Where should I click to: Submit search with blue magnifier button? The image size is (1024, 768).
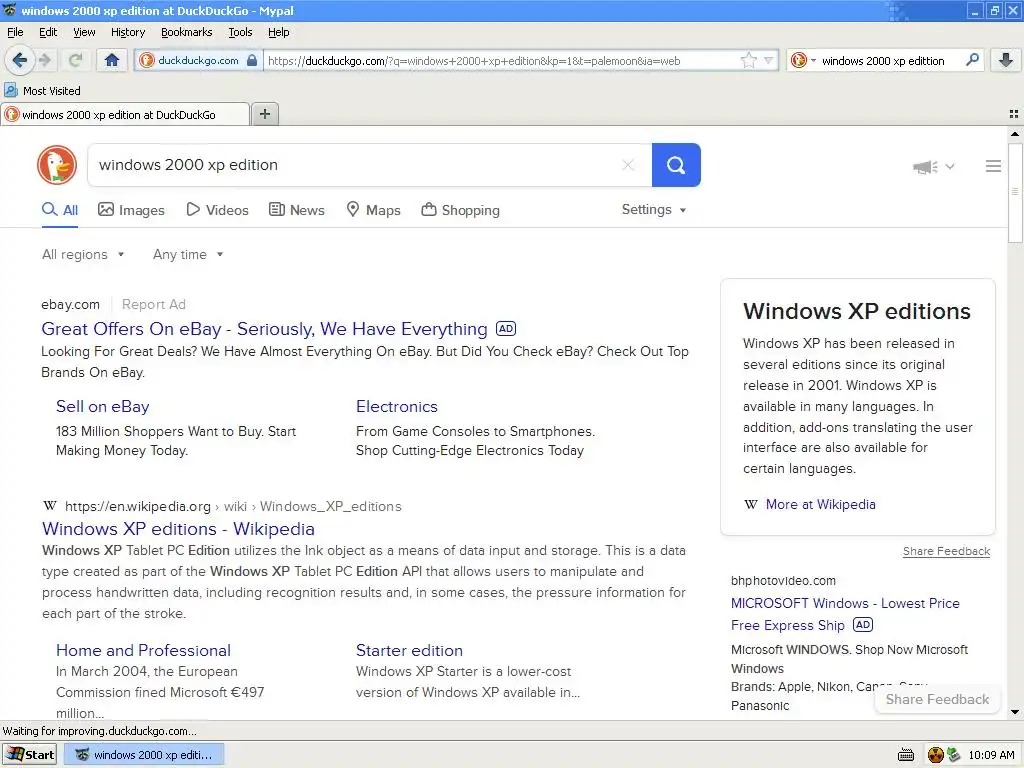tap(676, 165)
